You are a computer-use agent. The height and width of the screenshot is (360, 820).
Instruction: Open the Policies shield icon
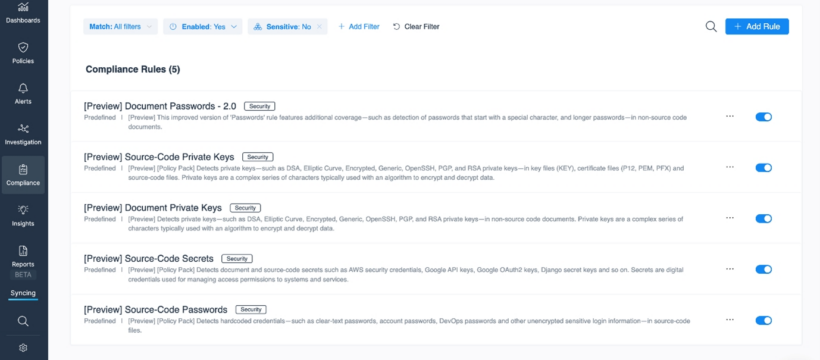coord(23,48)
